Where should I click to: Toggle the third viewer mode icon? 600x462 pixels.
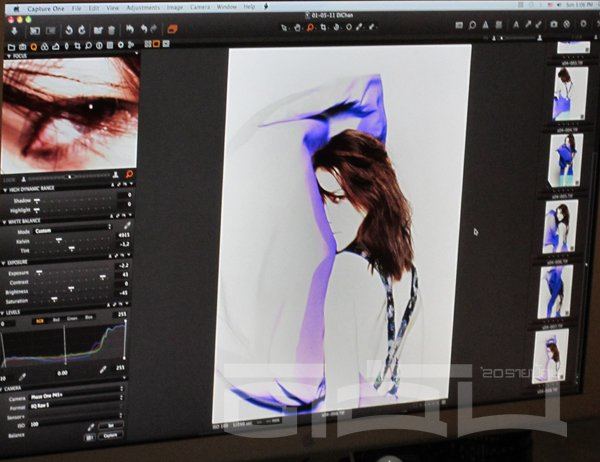(166, 44)
